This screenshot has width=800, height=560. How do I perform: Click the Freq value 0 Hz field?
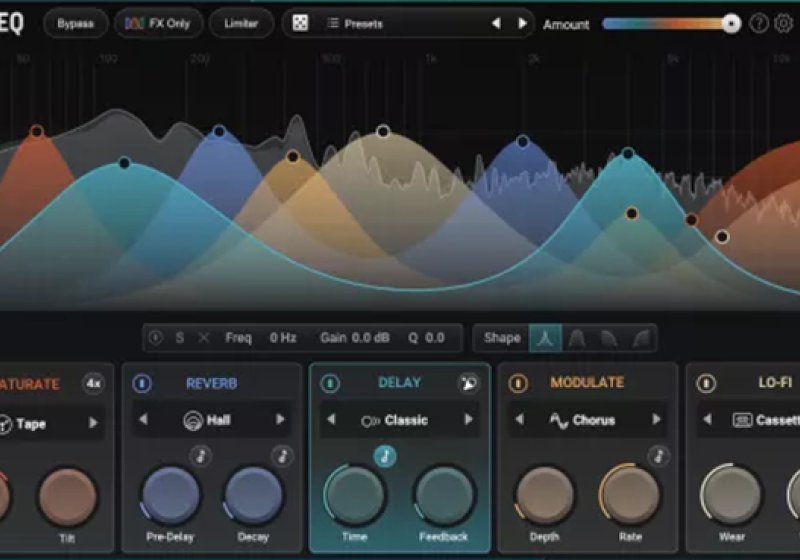click(283, 338)
